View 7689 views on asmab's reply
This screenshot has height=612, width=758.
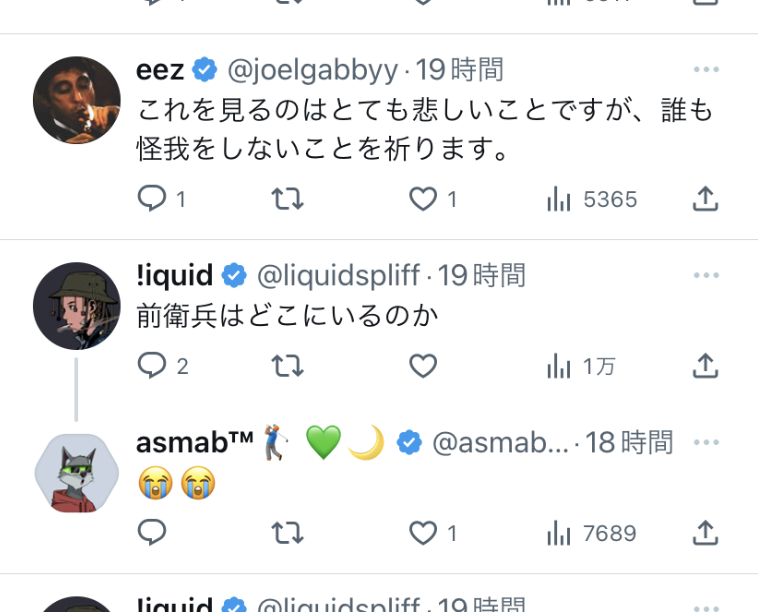coord(592,533)
